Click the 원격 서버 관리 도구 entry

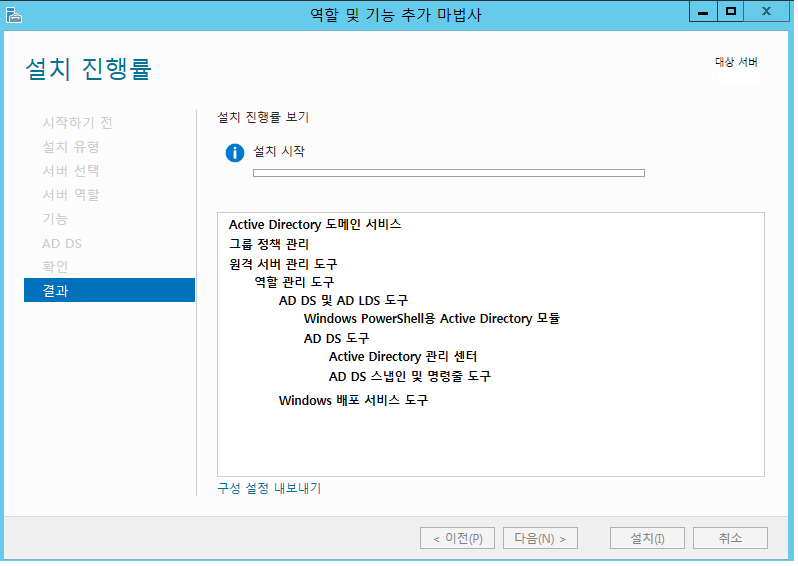[x=283, y=264]
